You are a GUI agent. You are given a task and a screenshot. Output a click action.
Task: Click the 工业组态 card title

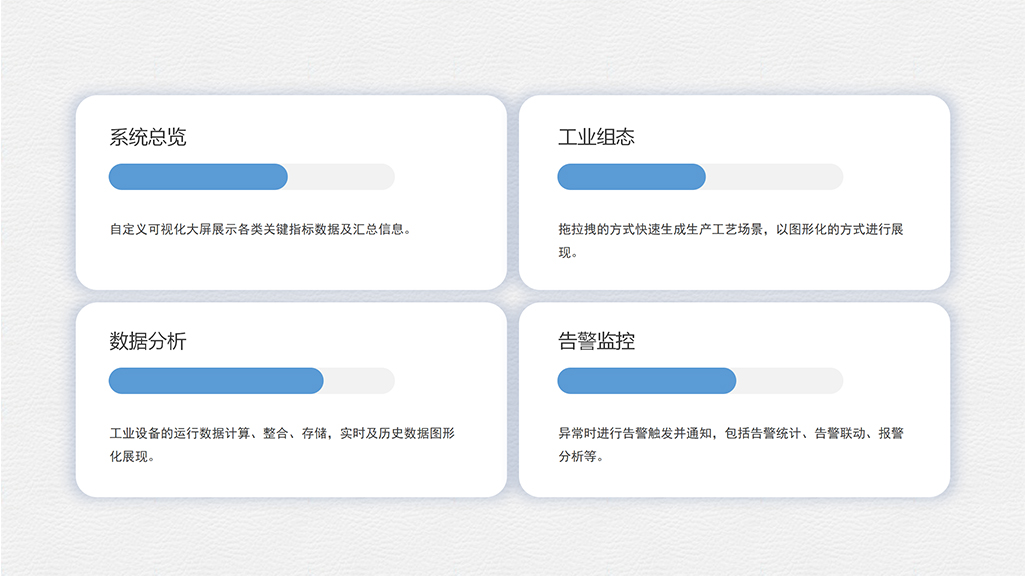coord(596,137)
